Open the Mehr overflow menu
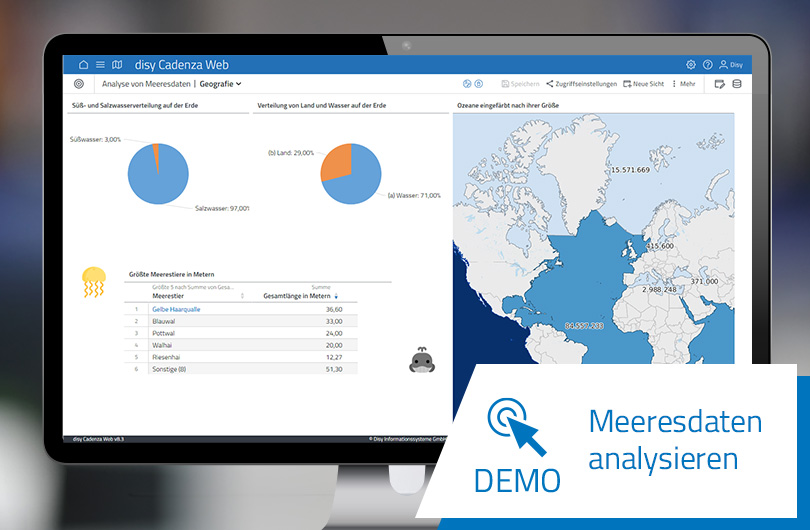Viewport: 810px width, 530px height. 684,84
